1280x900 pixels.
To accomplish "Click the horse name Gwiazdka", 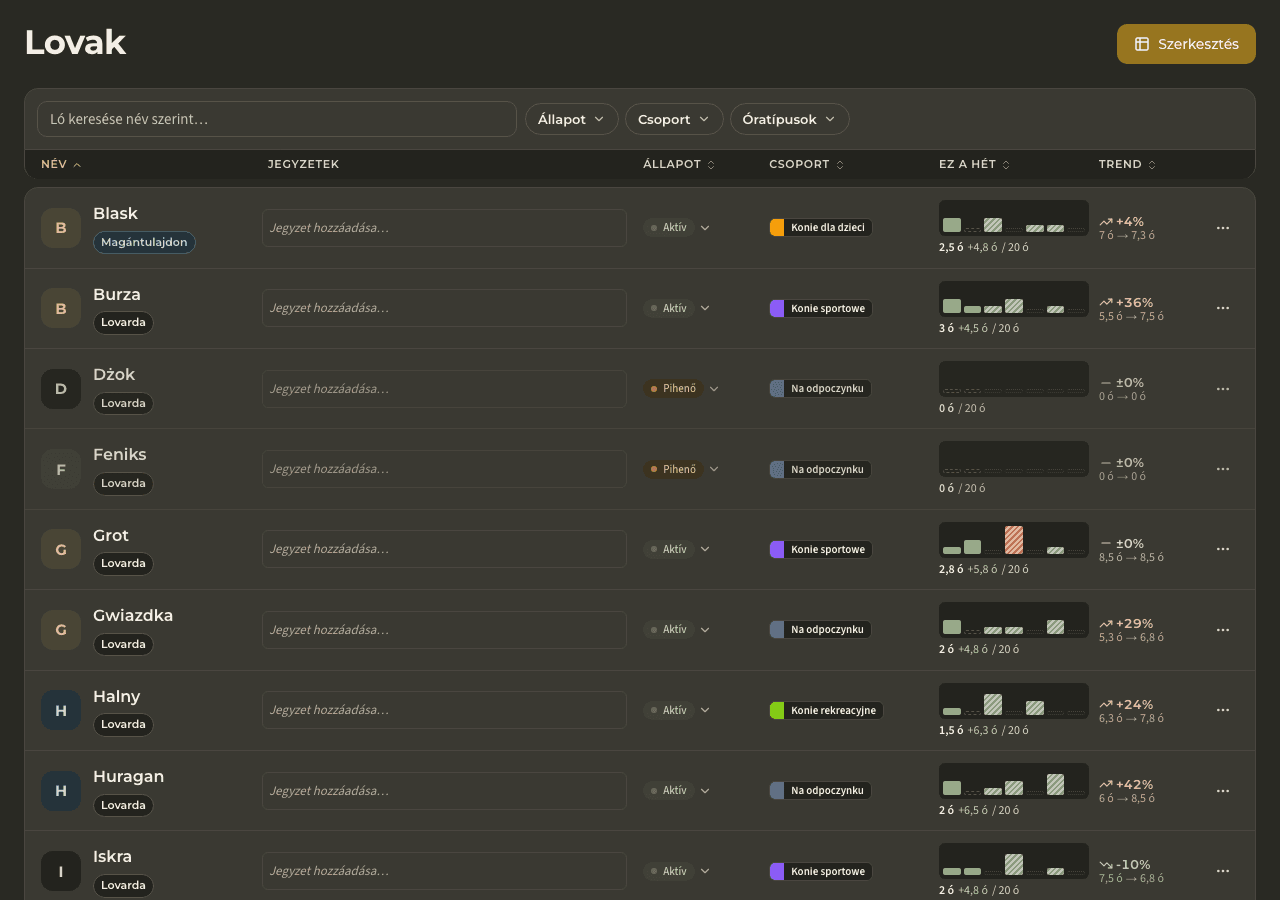I will 133,616.
